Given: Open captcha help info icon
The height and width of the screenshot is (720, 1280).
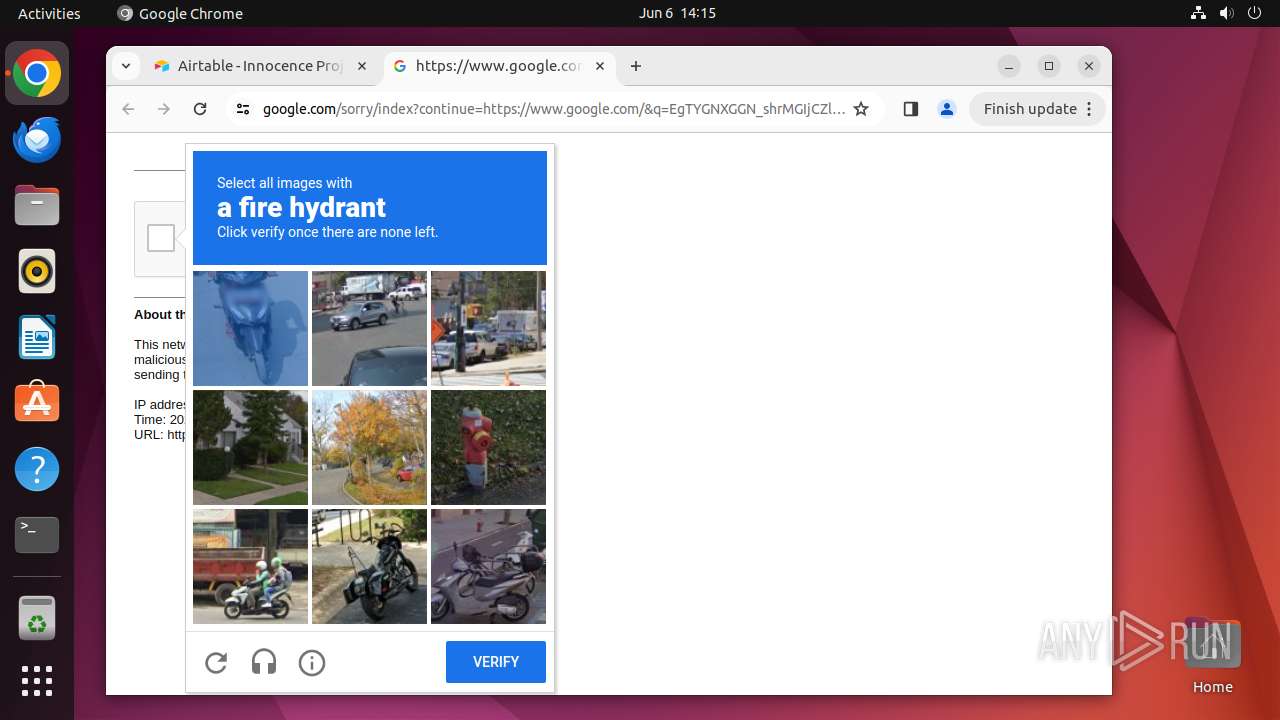Looking at the screenshot, I should (312, 662).
